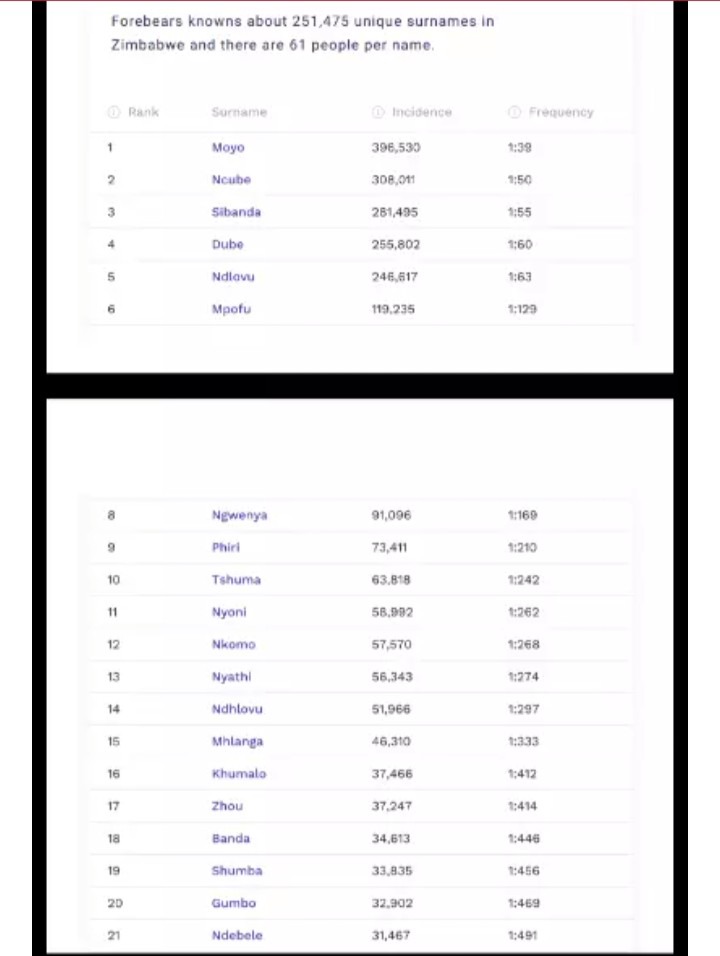Click the info icon beside Rank
This screenshot has height=956, width=720.
114,112
